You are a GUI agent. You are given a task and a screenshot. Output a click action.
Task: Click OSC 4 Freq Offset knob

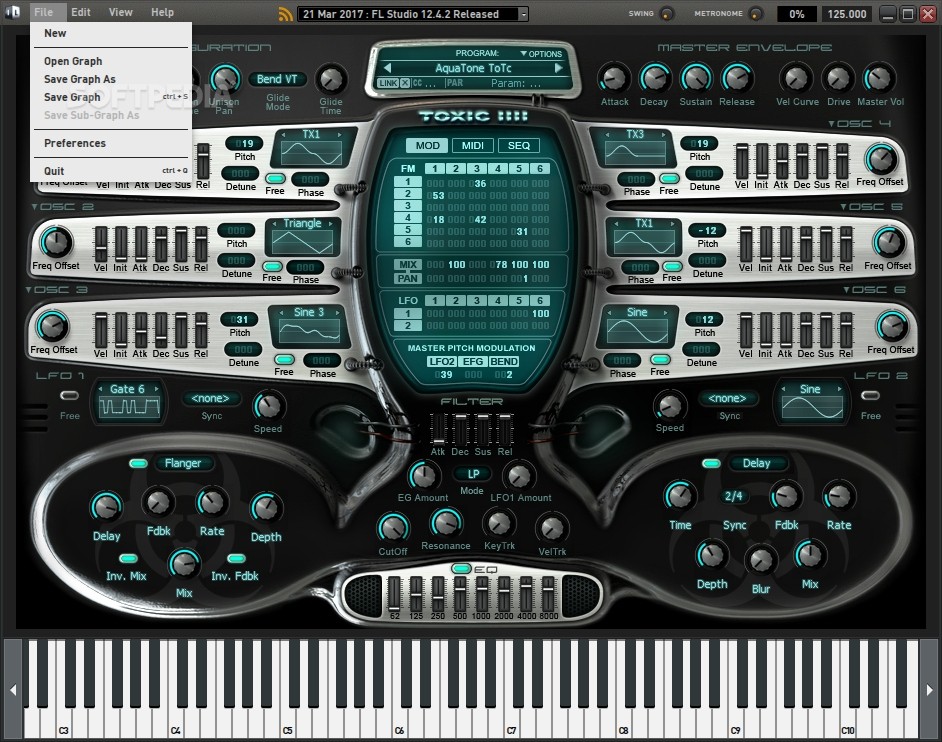[x=881, y=159]
